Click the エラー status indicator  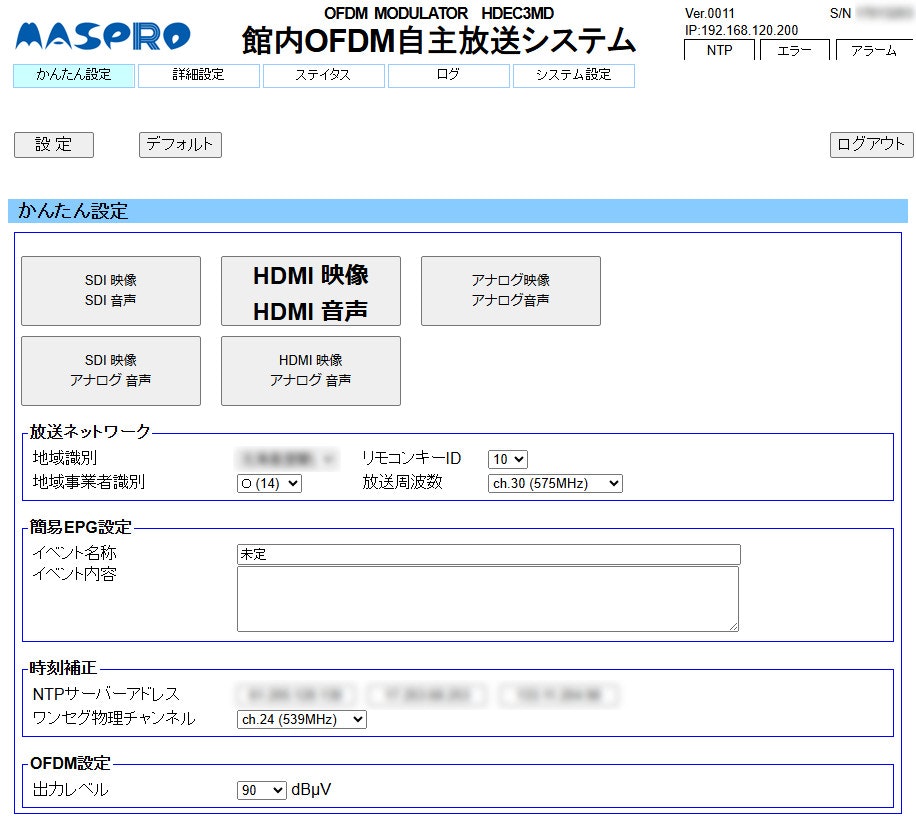[x=794, y=50]
